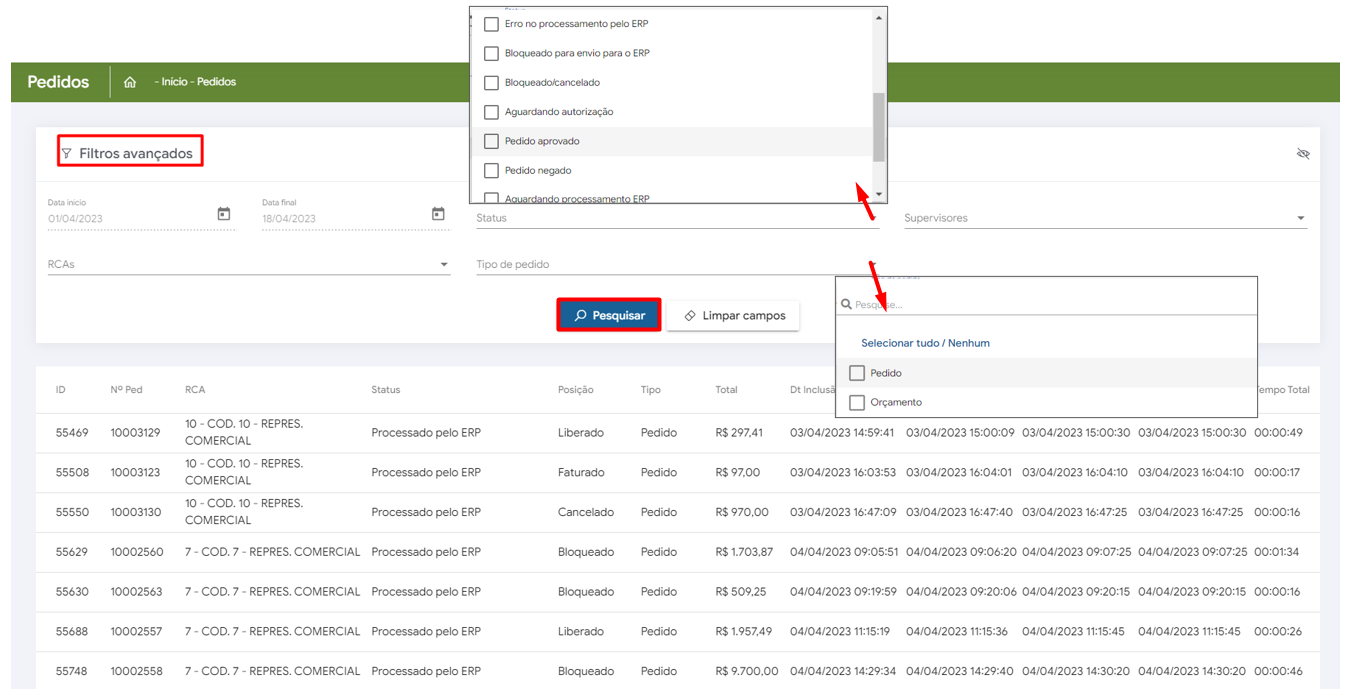
Task: Expand the RCAs dropdown
Action: coord(444,265)
